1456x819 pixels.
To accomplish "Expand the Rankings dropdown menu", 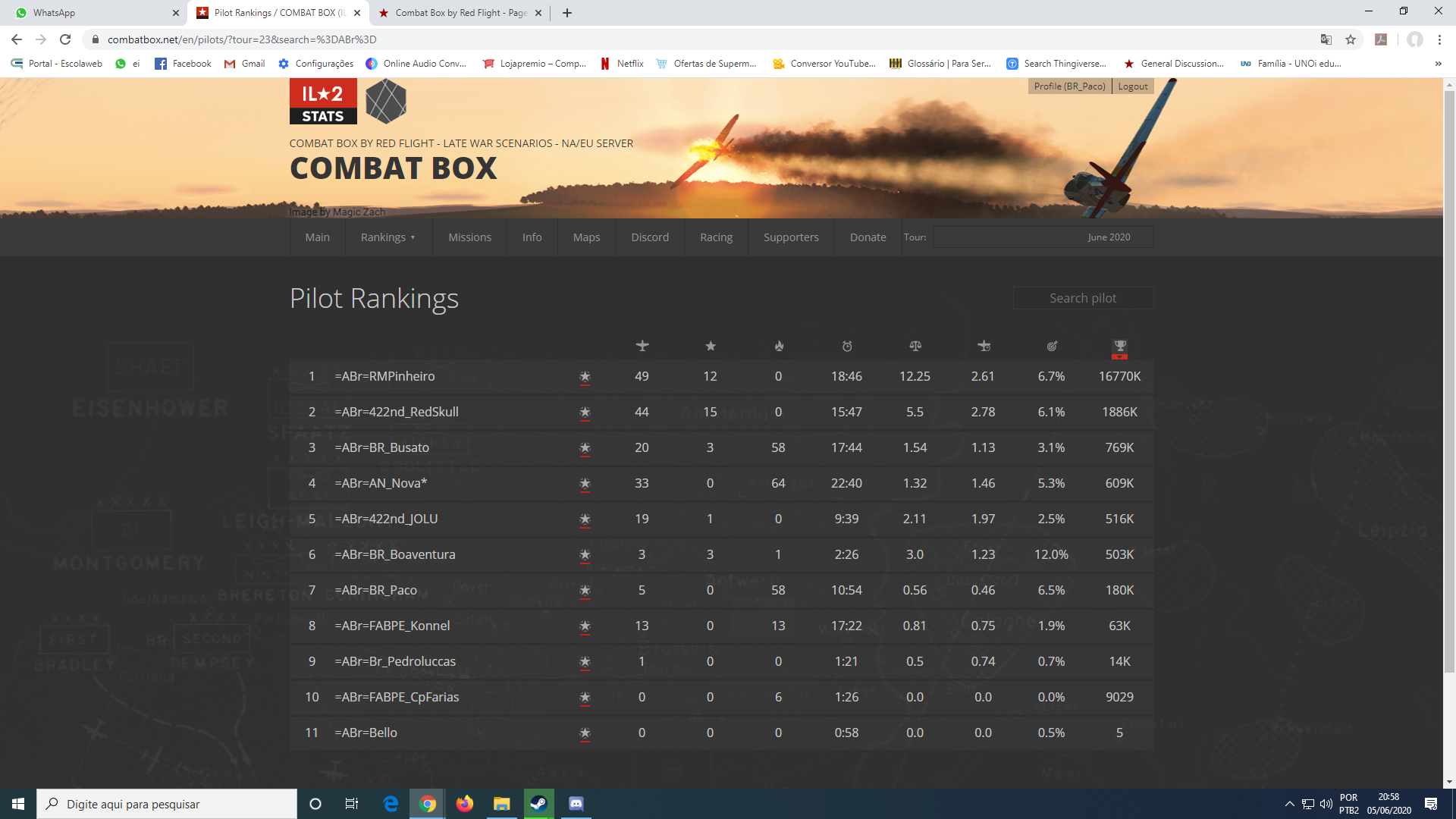I will pos(388,237).
